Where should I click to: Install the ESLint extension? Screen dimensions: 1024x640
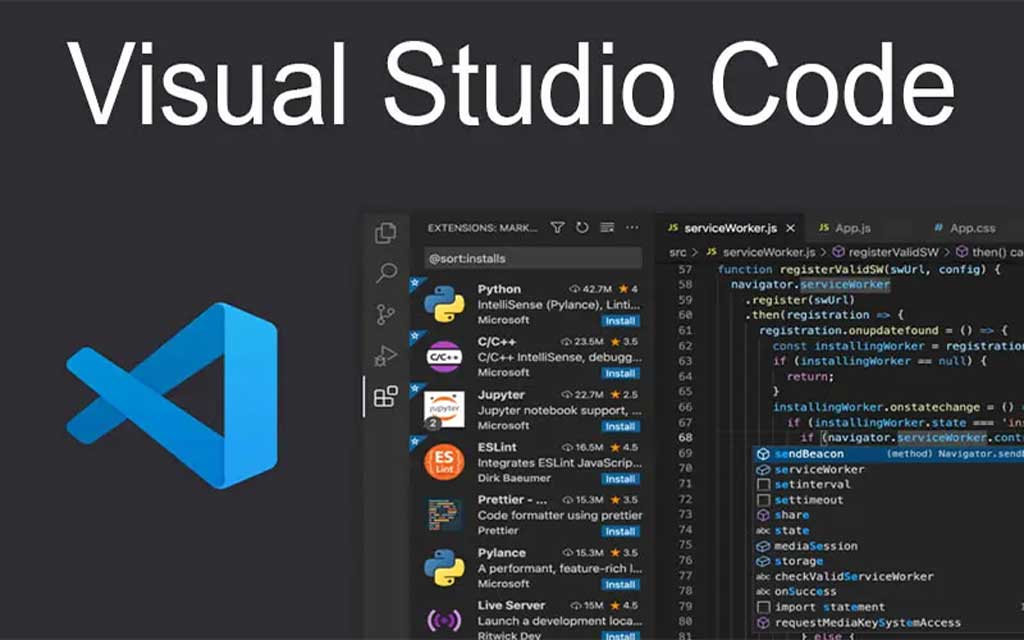(620, 479)
